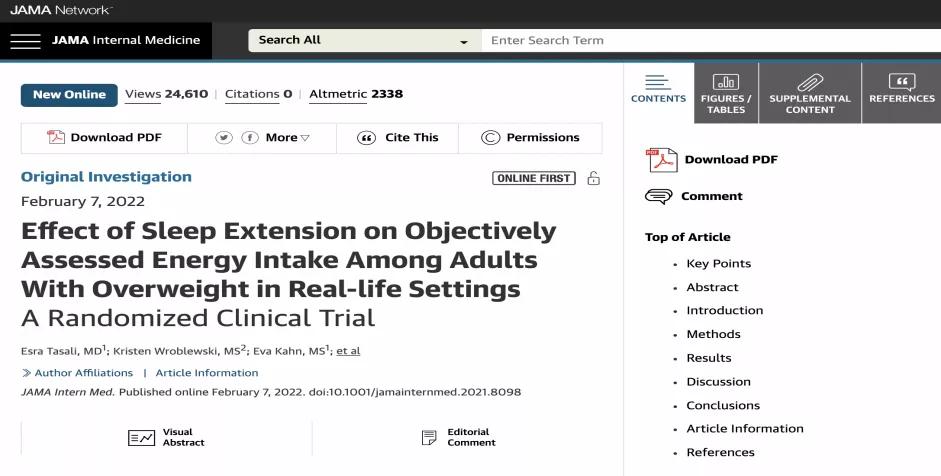View the Views 24,610 metric
Image resolution: width=941 pixels, height=476 pixels.
166,94
